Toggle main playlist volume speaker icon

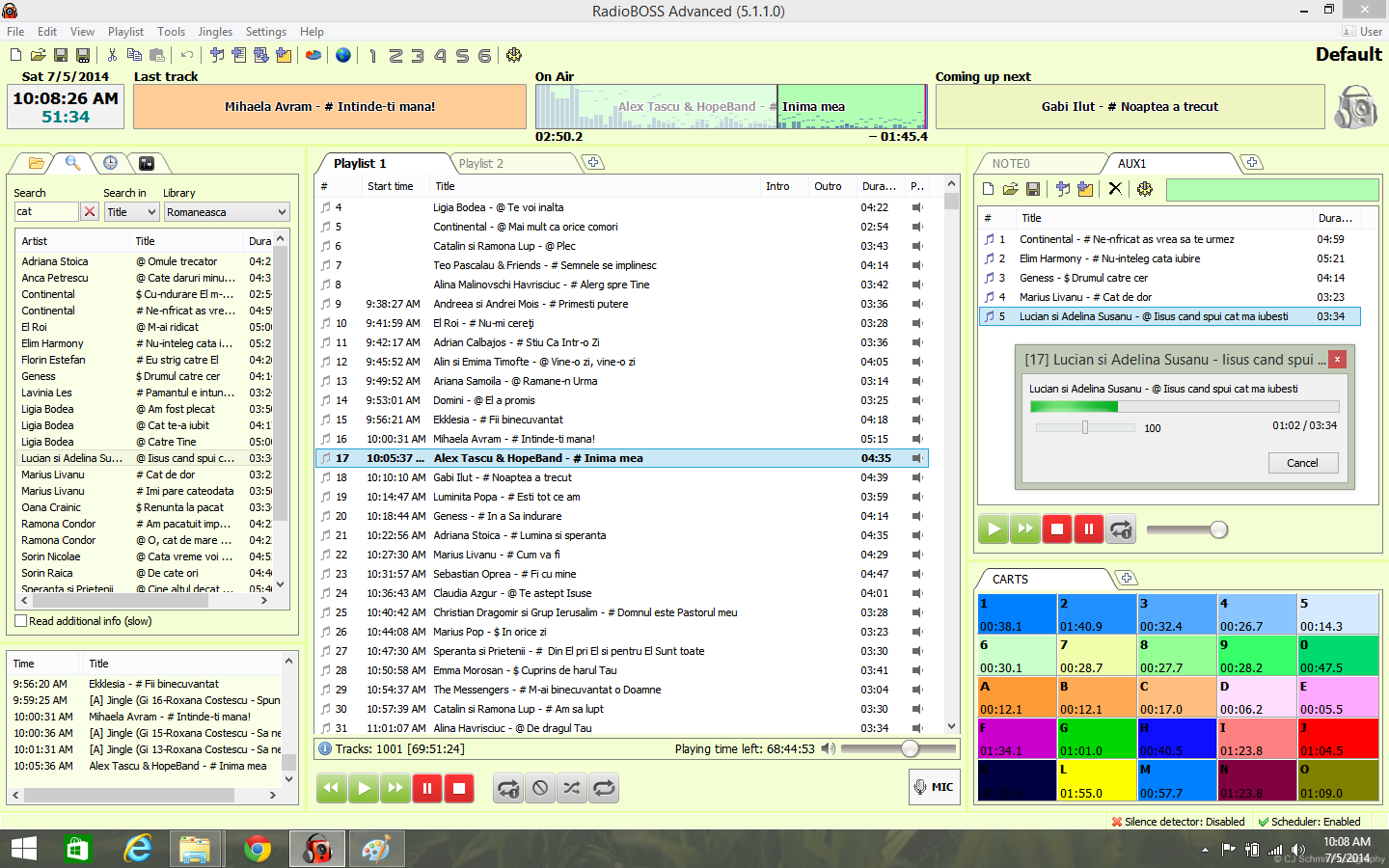point(828,748)
